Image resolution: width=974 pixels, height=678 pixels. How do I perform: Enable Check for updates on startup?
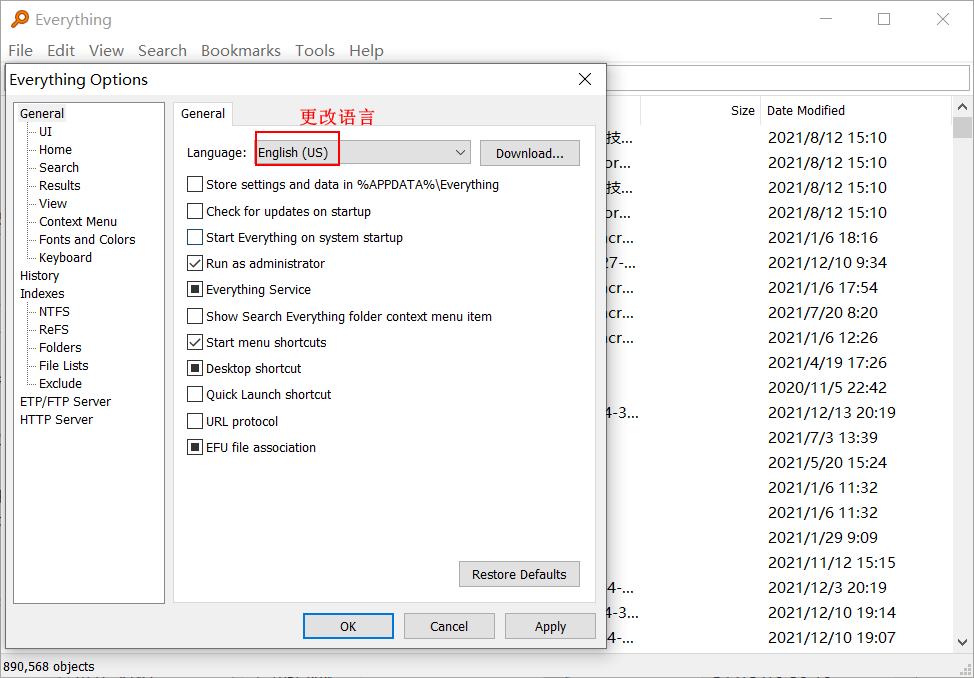point(195,211)
